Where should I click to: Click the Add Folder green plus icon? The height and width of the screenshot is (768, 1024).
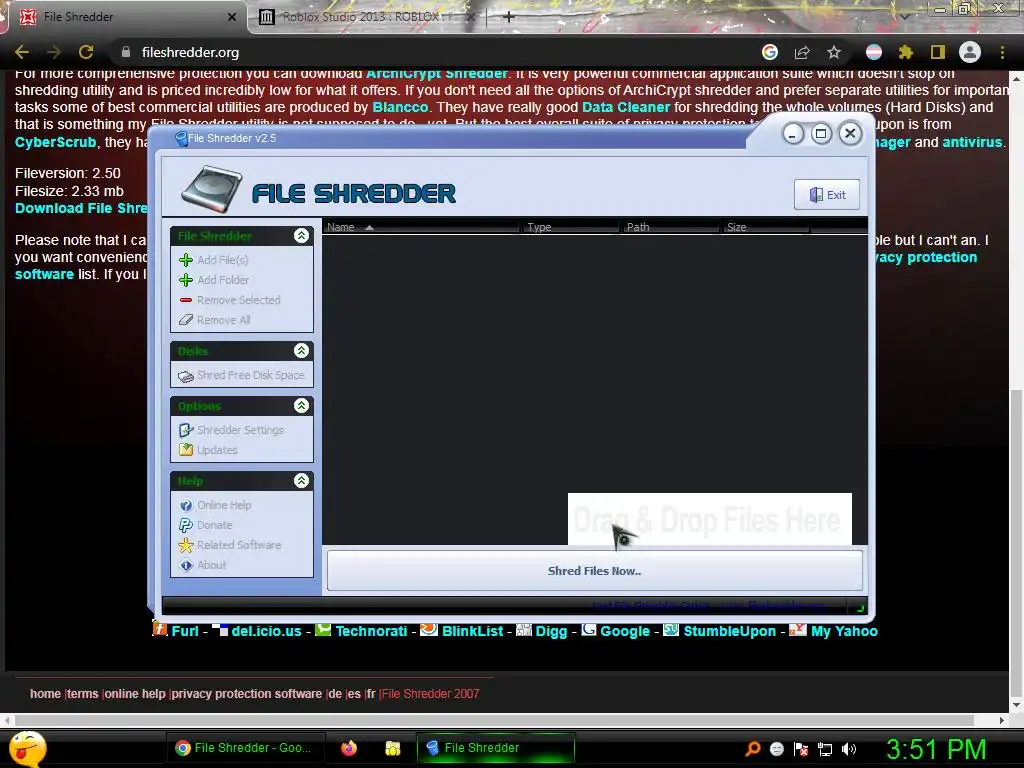[185, 280]
